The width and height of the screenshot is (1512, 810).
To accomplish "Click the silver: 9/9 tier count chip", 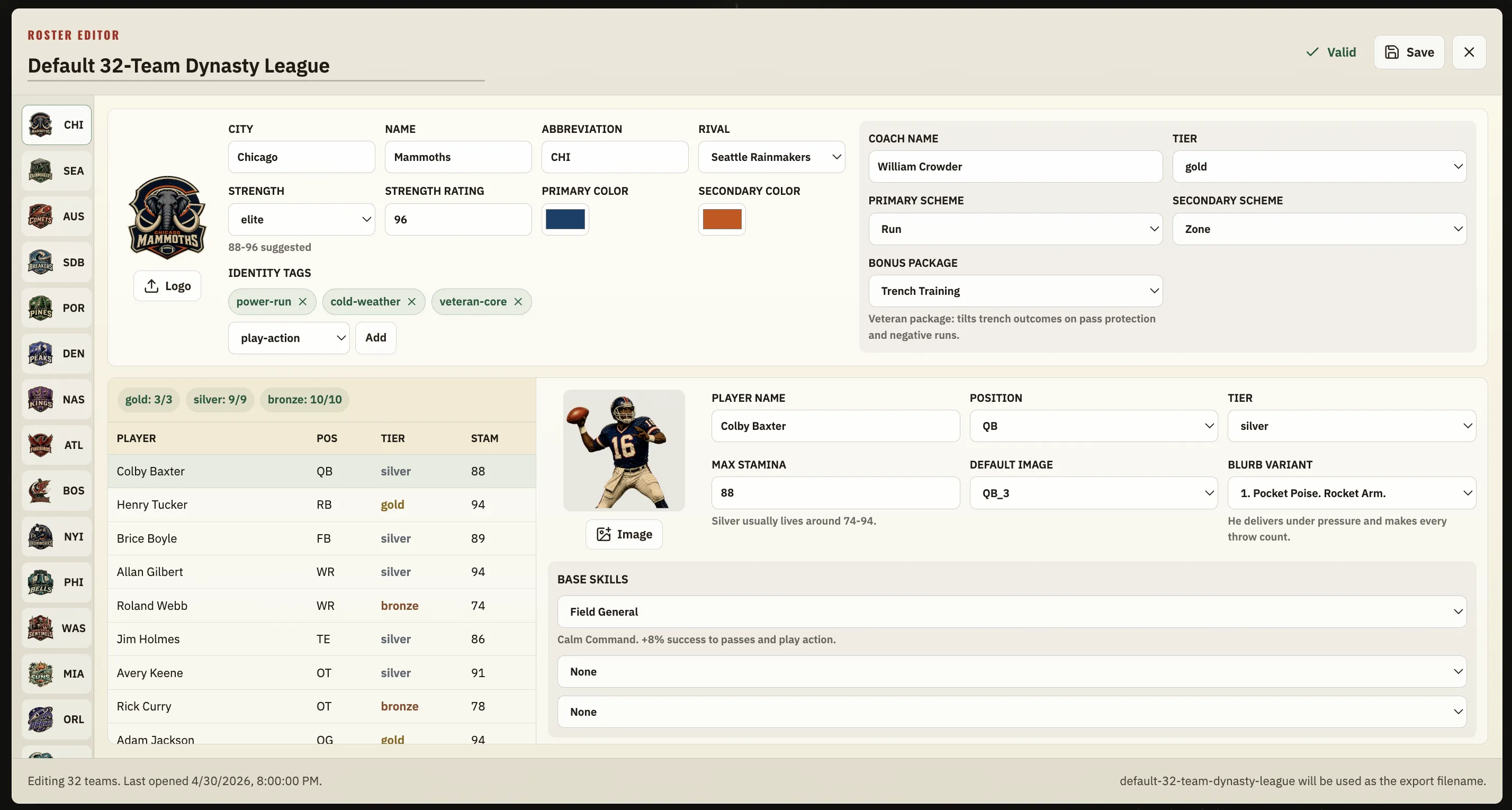I will [220, 400].
